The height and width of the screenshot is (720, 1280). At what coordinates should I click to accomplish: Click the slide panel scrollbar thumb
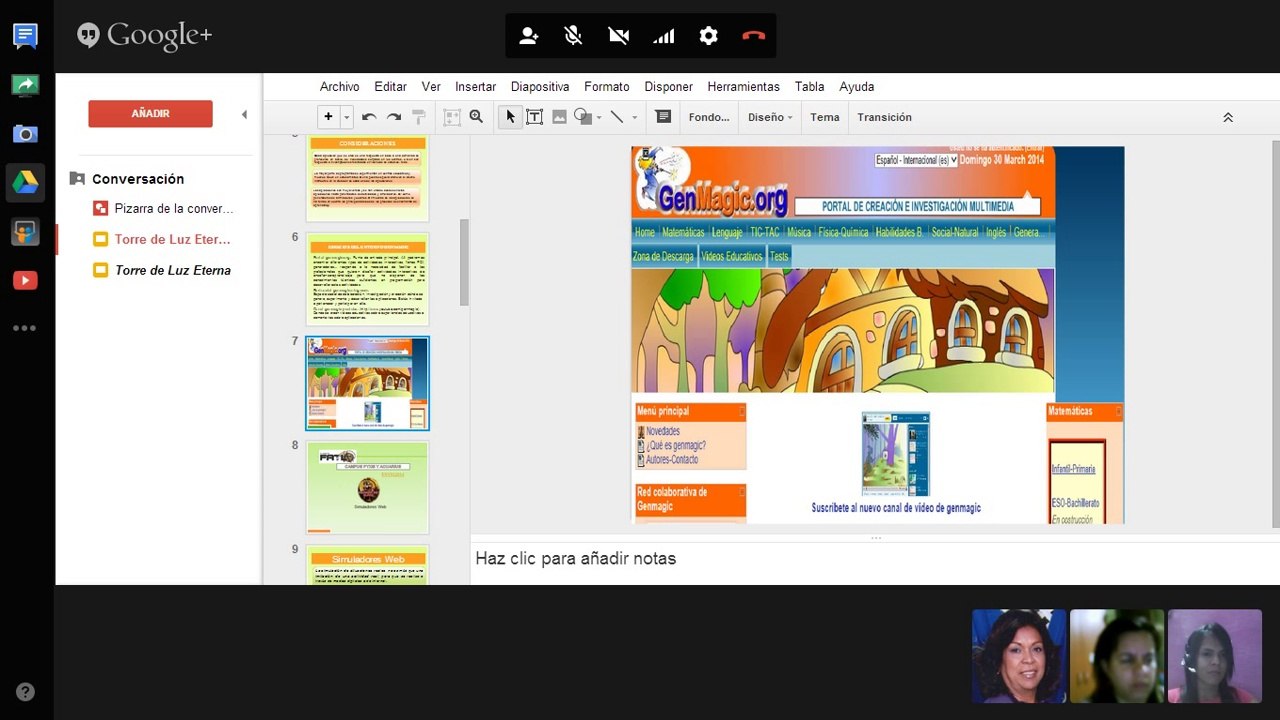pos(464,262)
